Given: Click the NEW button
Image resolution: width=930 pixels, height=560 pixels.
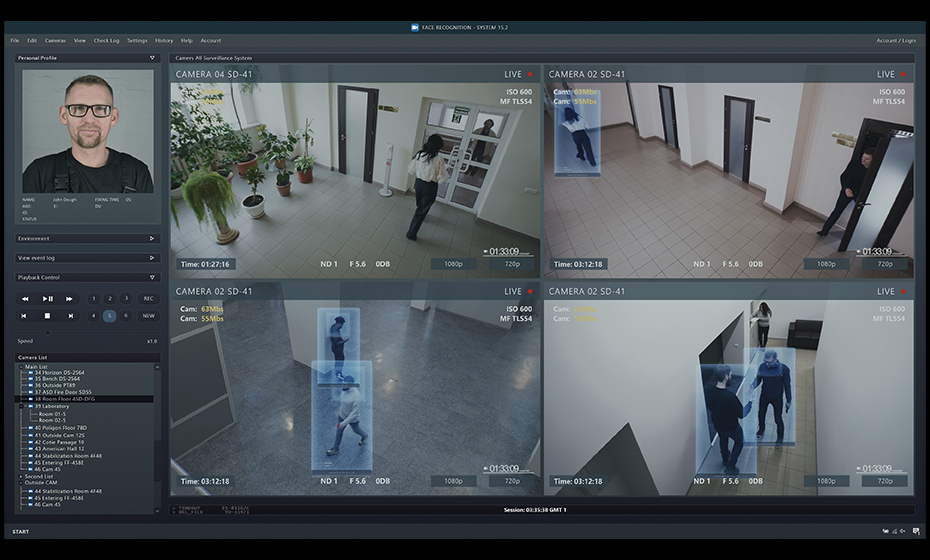Looking at the screenshot, I should point(148,316).
